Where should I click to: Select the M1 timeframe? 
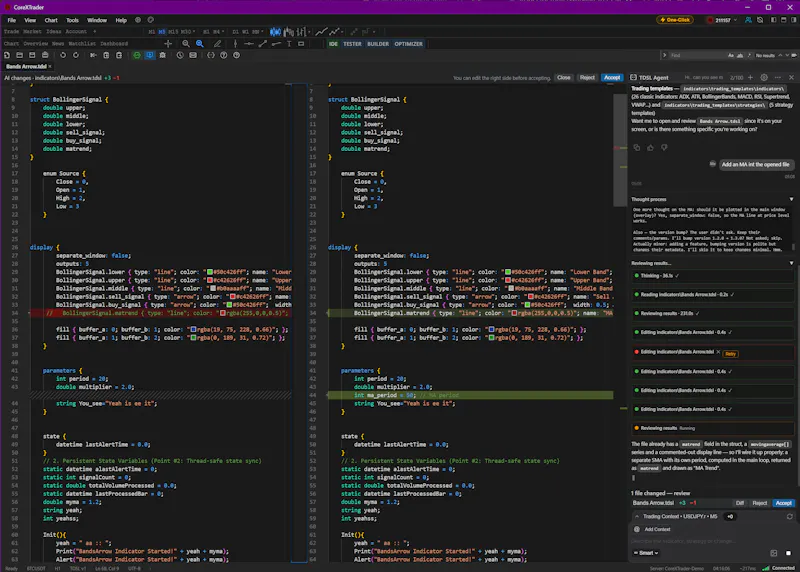[152, 32]
